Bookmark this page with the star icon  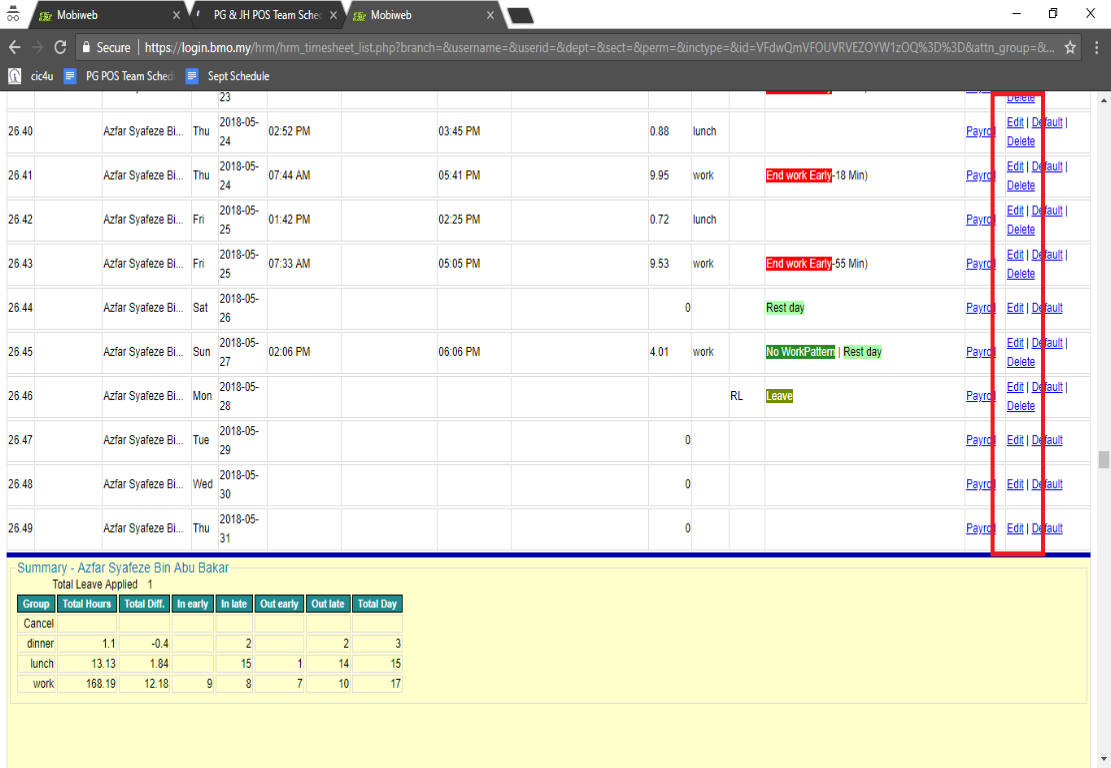pos(1070,47)
